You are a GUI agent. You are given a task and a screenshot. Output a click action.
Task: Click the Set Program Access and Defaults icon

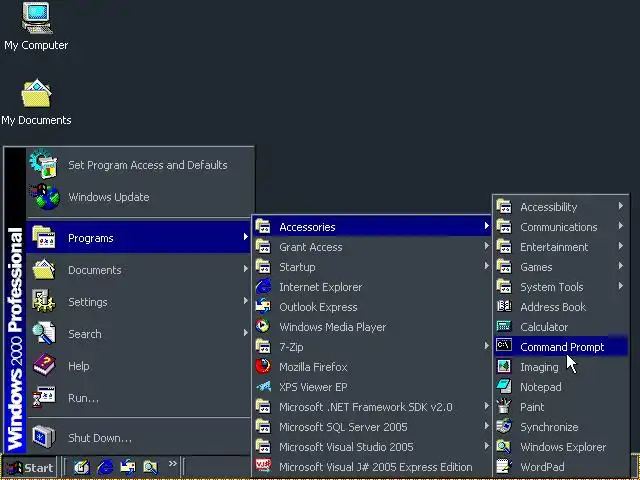(43, 164)
